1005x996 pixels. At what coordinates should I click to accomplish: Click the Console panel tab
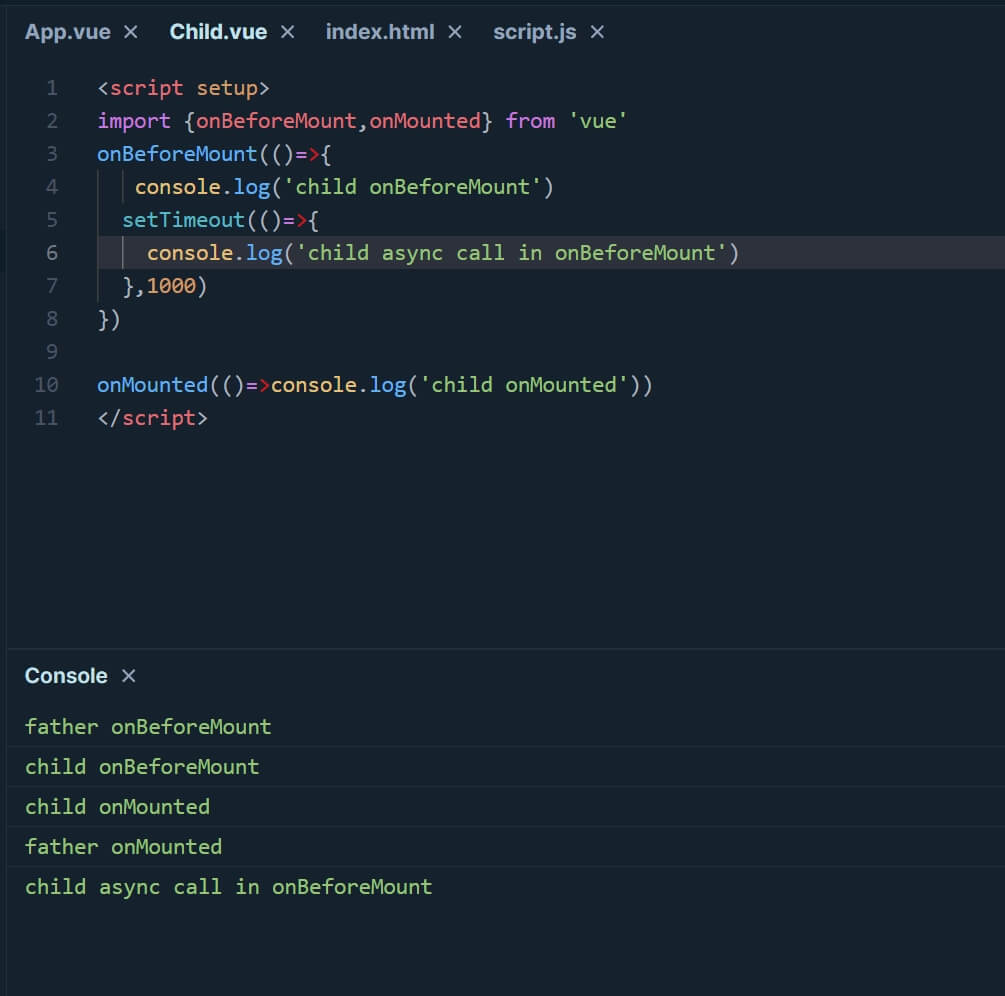66,676
